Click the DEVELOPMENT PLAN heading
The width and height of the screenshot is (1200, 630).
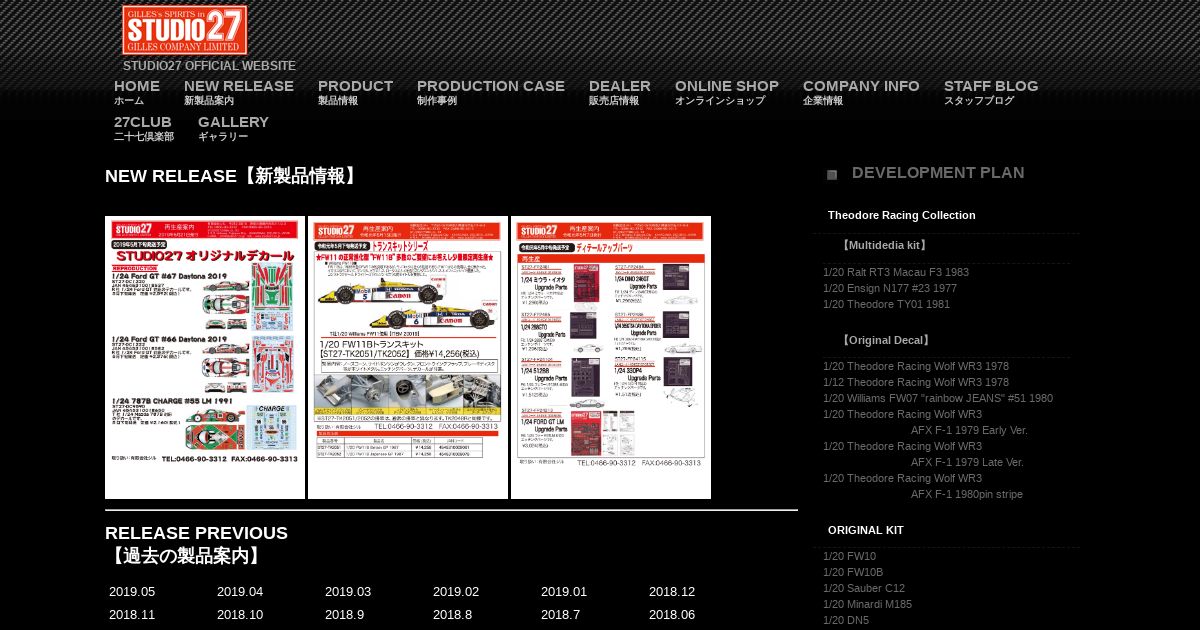[x=938, y=173]
